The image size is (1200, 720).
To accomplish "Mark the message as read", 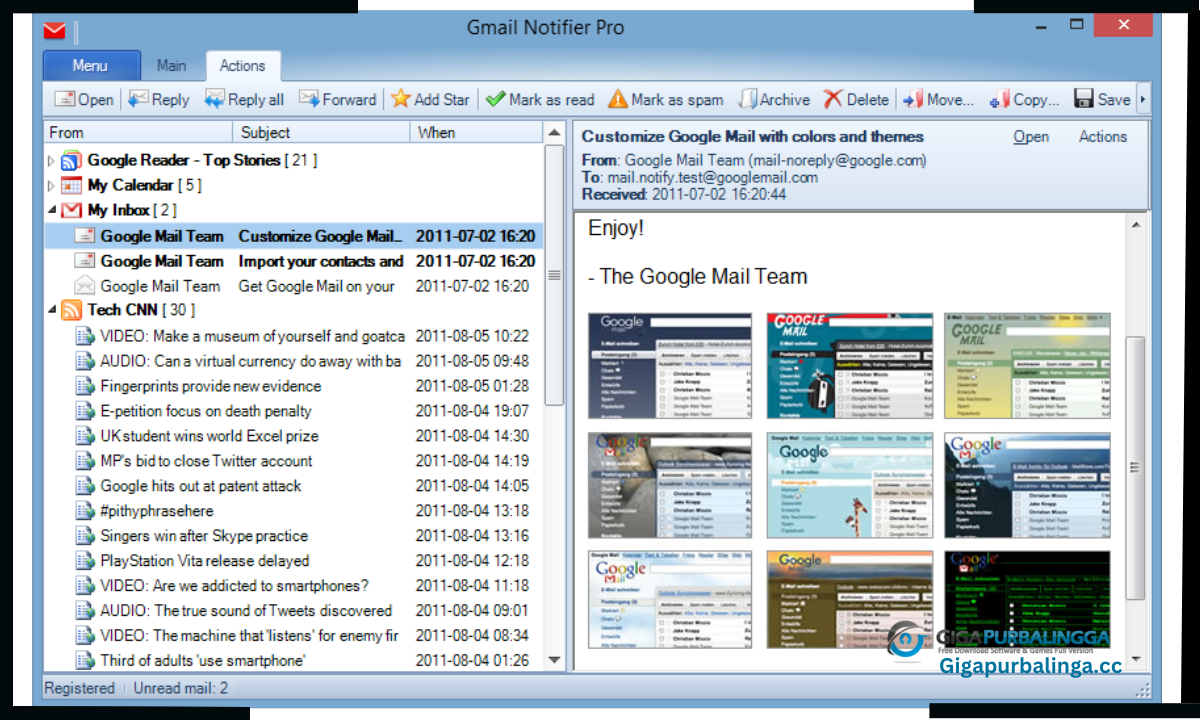I will pos(540,99).
